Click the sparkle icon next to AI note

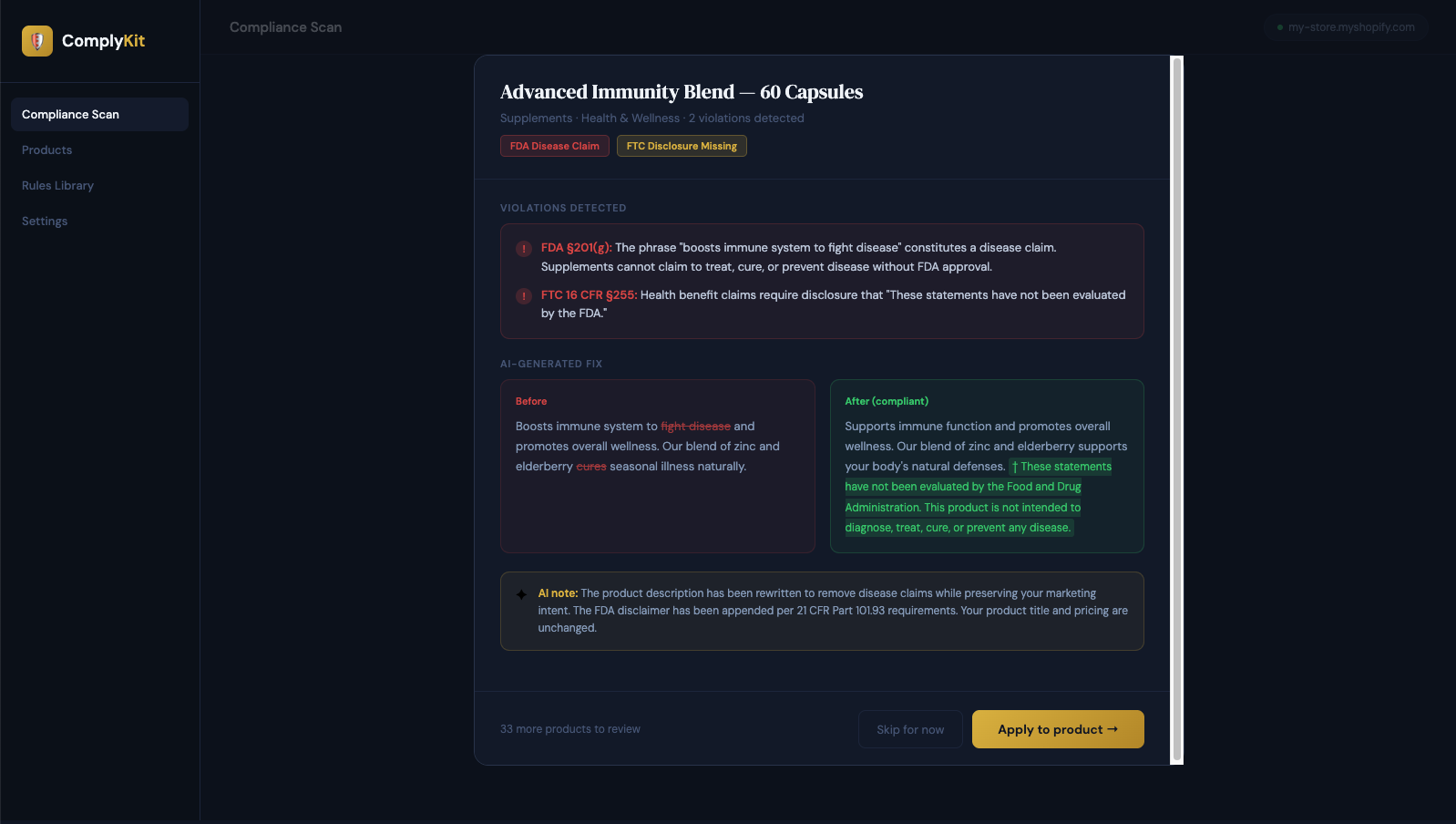pyautogui.click(x=519, y=593)
